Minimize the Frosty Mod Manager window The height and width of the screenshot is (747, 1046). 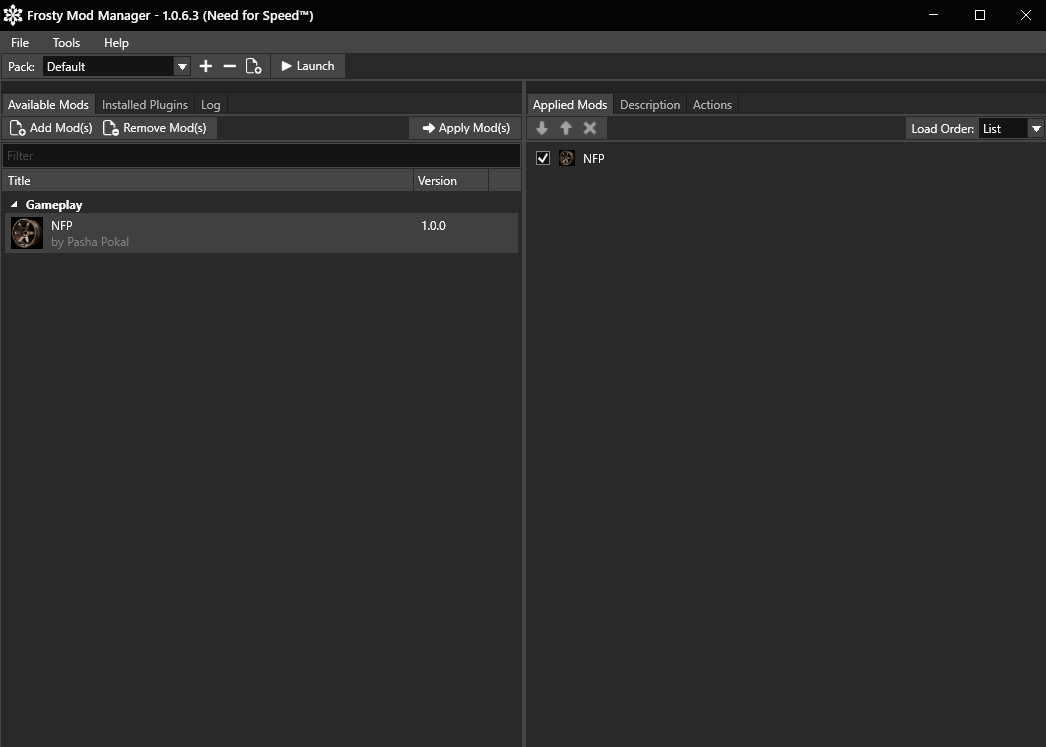point(933,15)
